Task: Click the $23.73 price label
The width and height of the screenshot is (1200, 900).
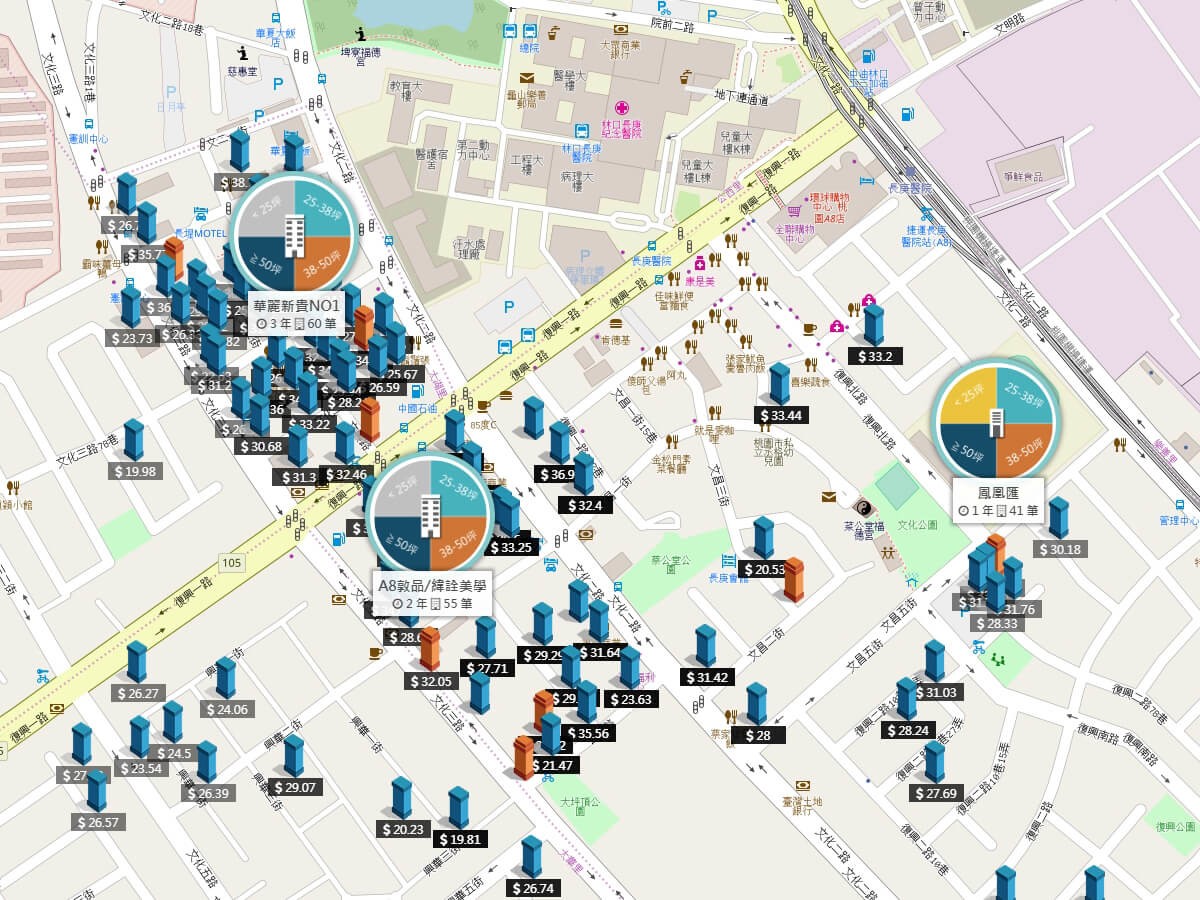Action: click(132, 338)
